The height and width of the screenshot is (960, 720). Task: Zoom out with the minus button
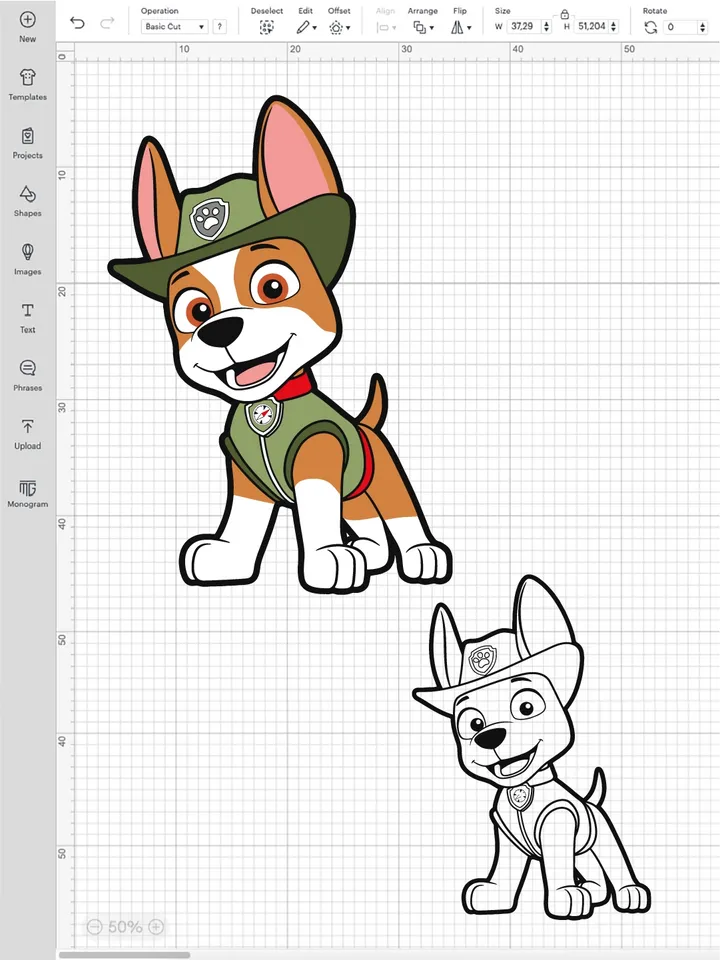point(94,927)
